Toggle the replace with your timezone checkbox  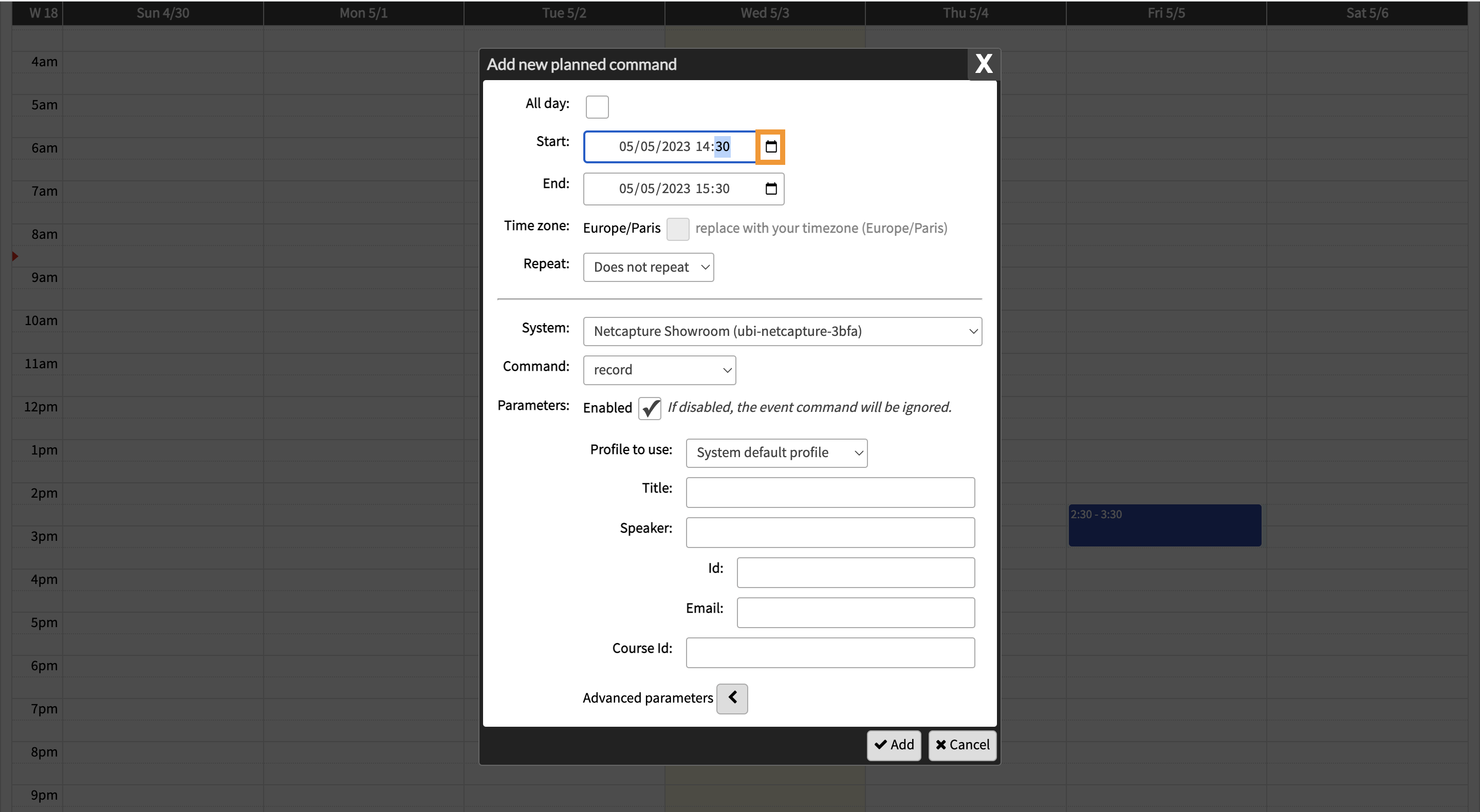click(x=677, y=229)
